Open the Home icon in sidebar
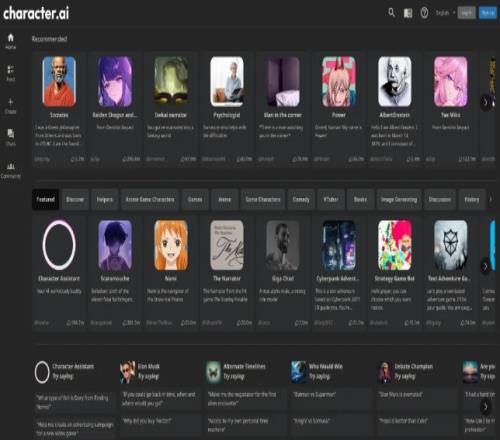This screenshot has height=440, width=500. 11,37
